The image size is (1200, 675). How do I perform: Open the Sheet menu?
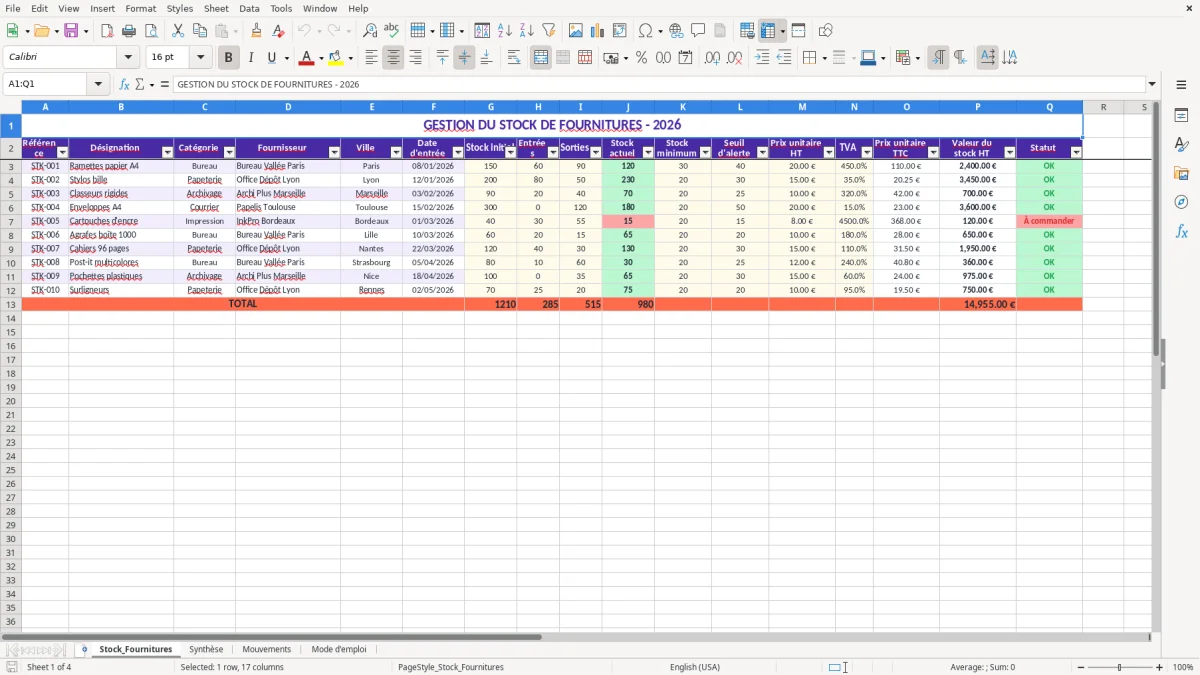(x=216, y=8)
